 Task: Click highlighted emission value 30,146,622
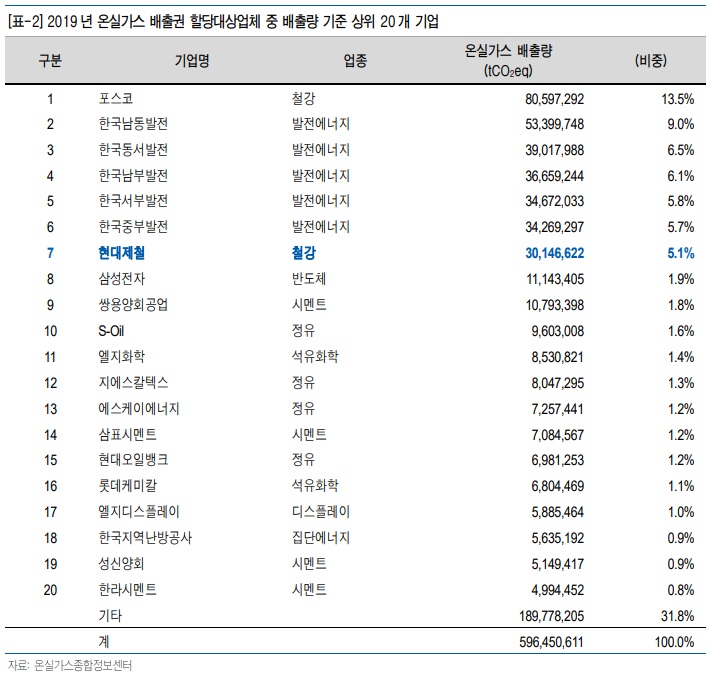[x=554, y=253]
